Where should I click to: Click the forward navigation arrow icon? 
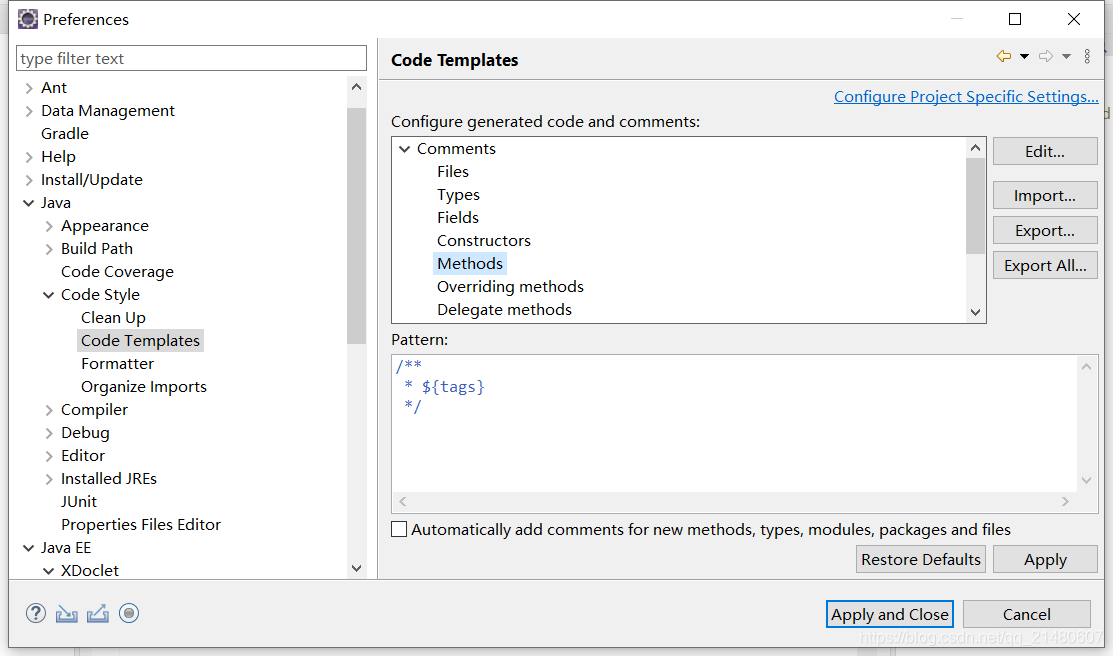(x=1046, y=57)
